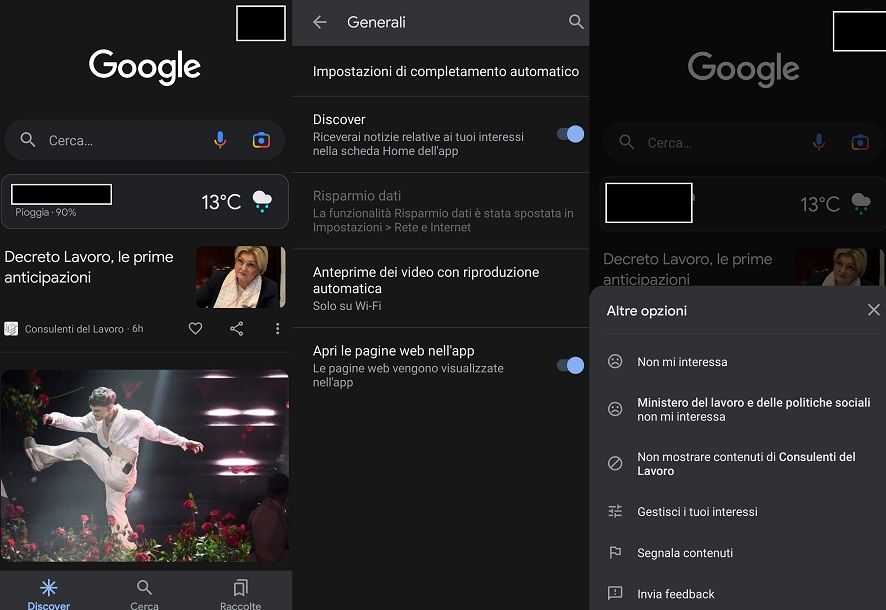886x610 pixels.
Task: Tap the Google logo in left panel
Action: click(x=145, y=67)
